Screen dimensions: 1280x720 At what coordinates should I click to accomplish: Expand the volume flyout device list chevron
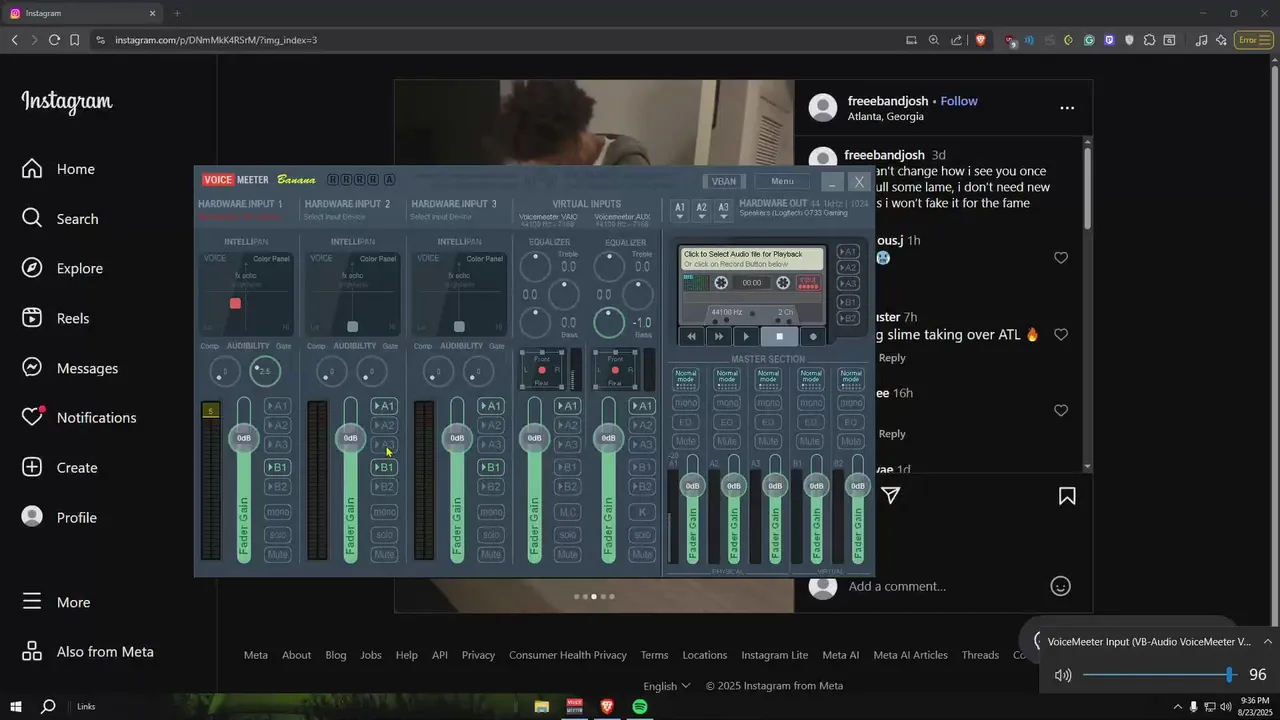tap(1267, 641)
